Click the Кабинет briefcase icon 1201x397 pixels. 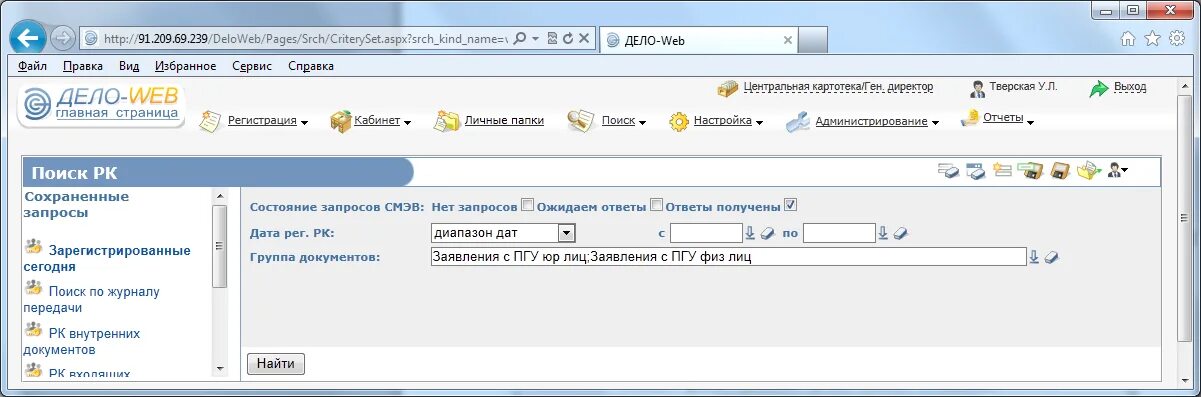[x=340, y=121]
